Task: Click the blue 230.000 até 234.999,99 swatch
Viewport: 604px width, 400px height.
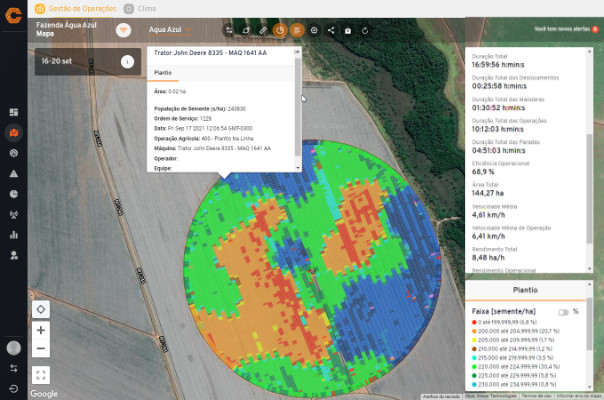Action: pos(474,385)
